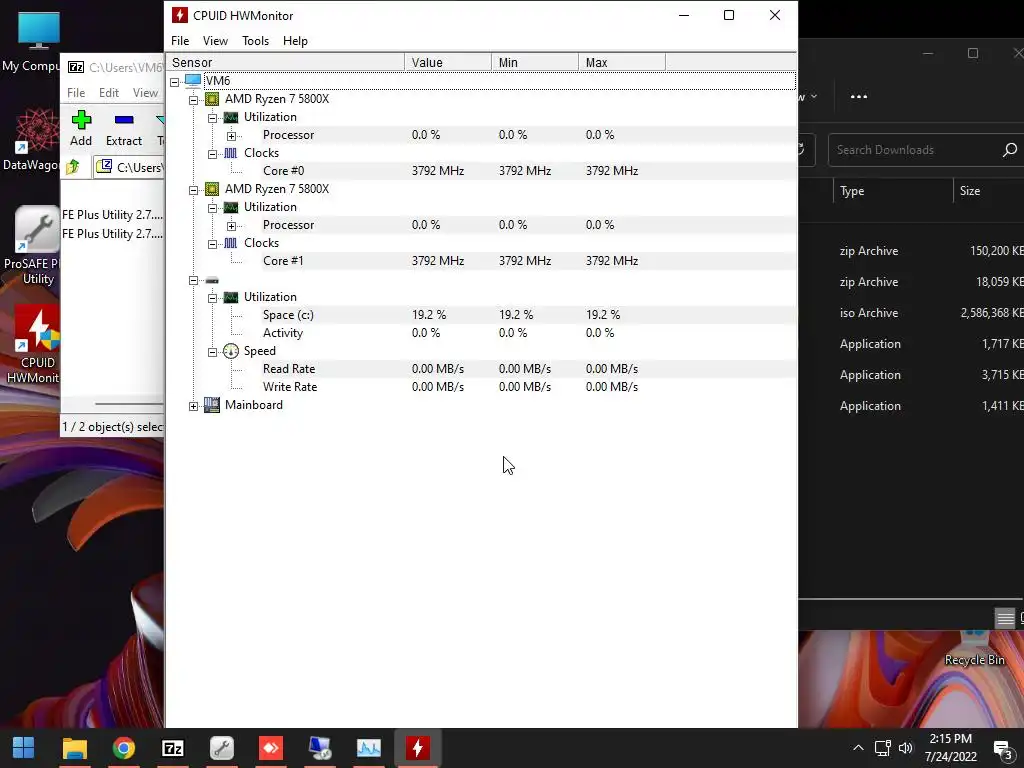Click the drive Utilization graph icon
The image size is (1024, 768).
coord(231,297)
